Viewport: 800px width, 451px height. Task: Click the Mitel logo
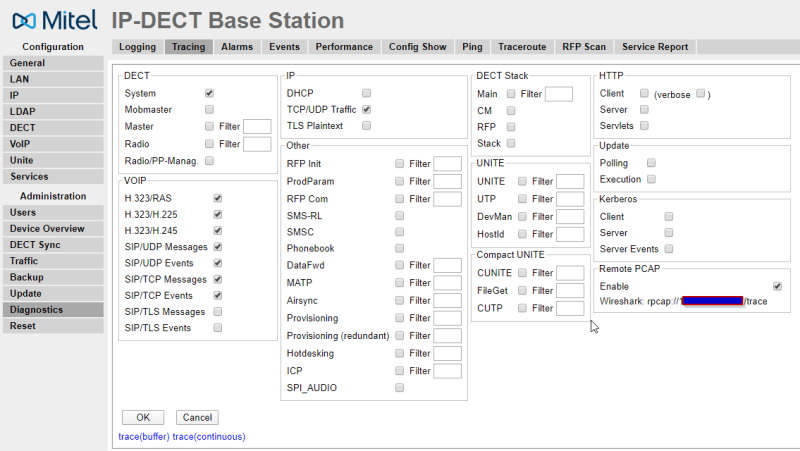55,20
